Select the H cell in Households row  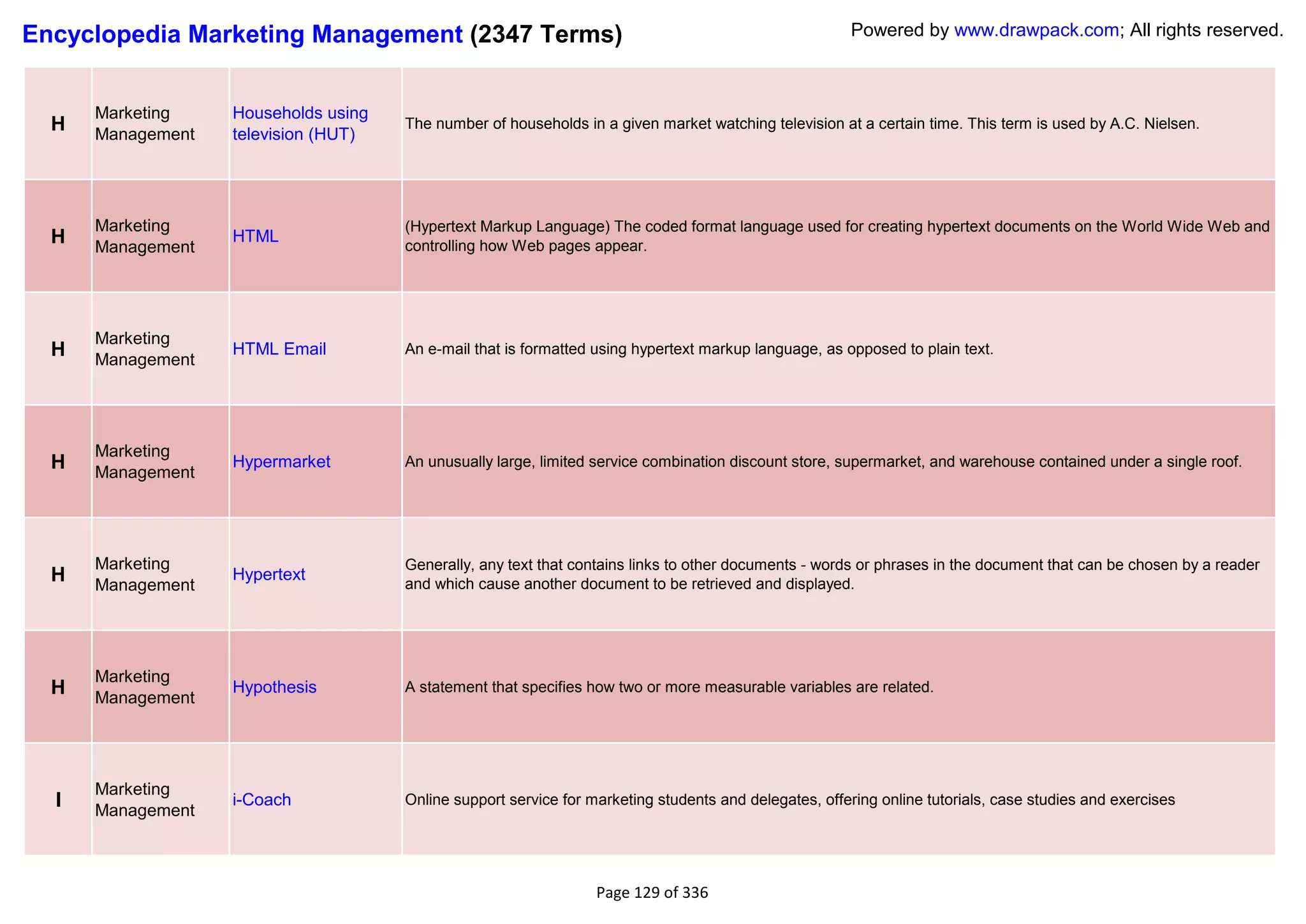(x=58, y=124)
